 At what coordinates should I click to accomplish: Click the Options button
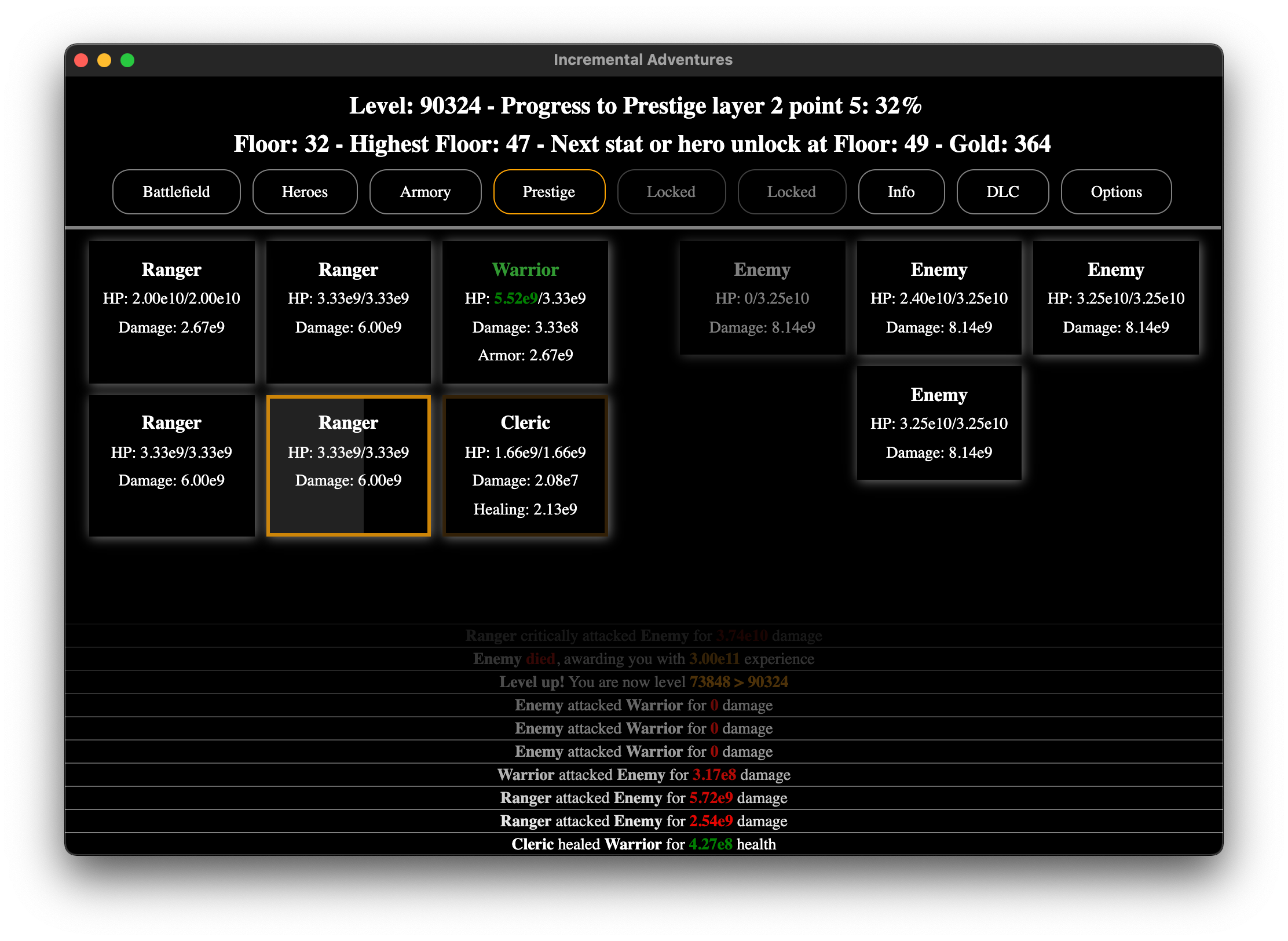pos(1117,190)
